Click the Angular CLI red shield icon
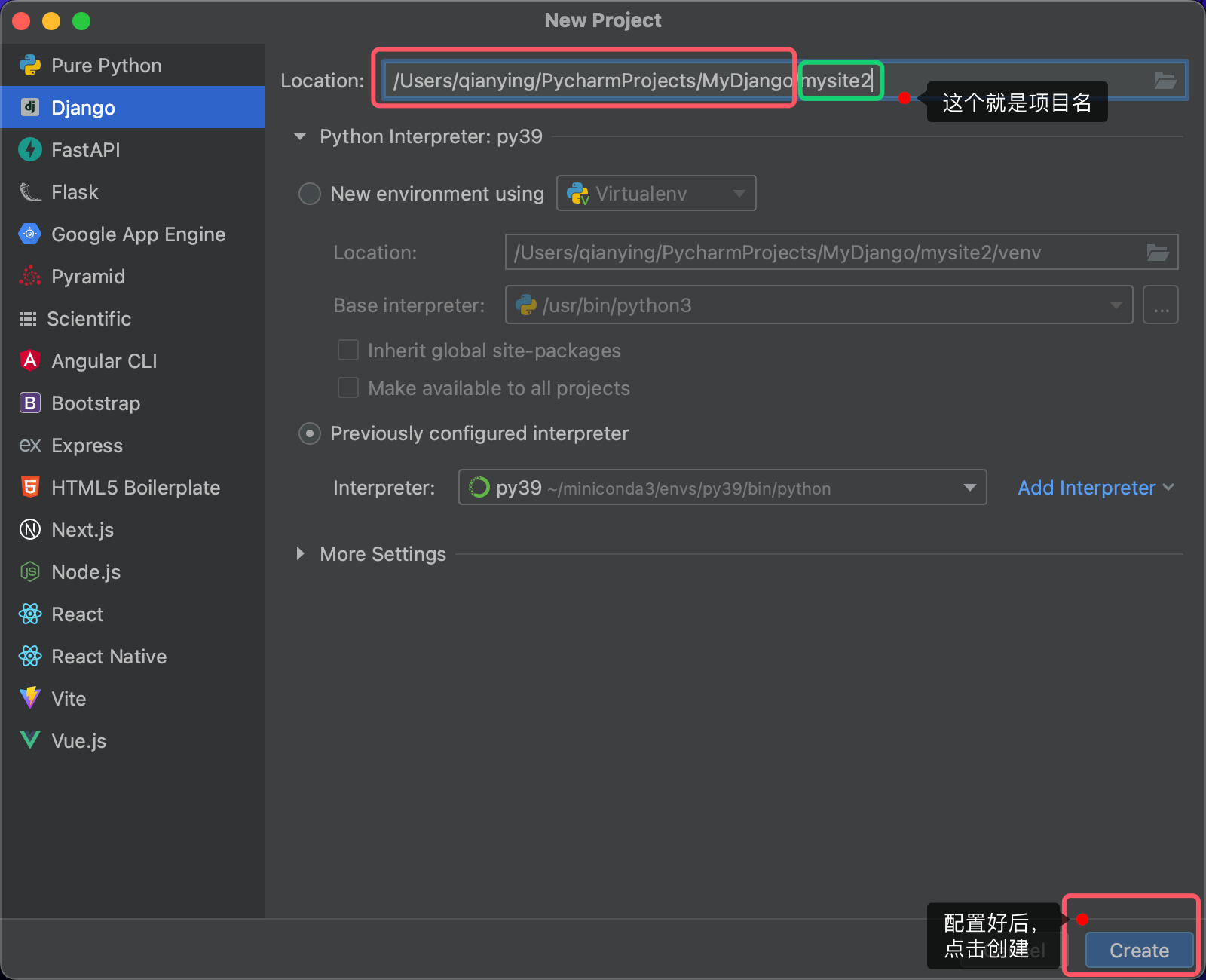Image resolution: width=1206 pixels, height=980 pixels. 30,360
